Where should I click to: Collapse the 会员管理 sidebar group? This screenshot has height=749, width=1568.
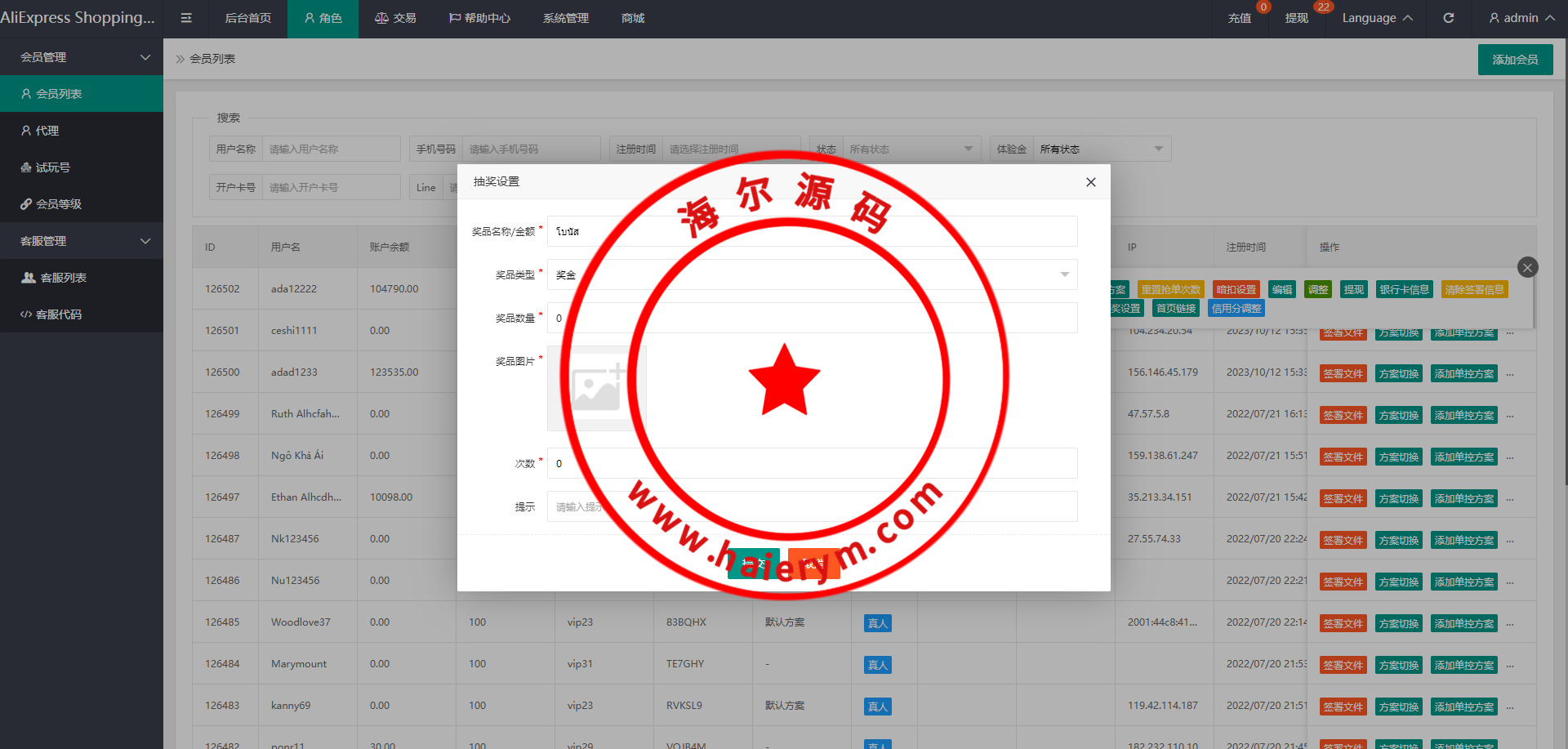tap(82, 57)
